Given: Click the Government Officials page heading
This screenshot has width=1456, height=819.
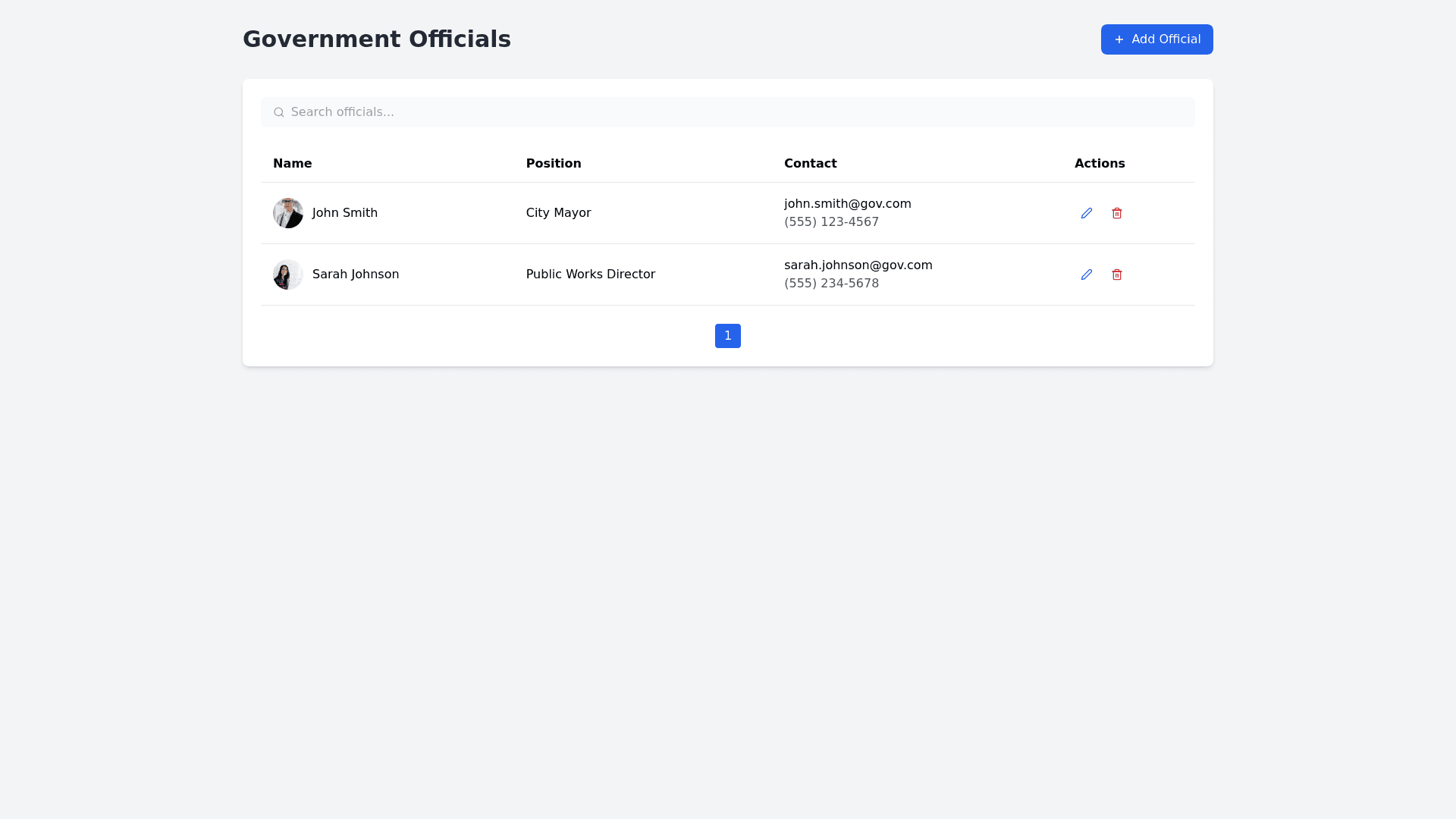Looking at the screenshot, I should pyautogui.click(x=376, y=39).
